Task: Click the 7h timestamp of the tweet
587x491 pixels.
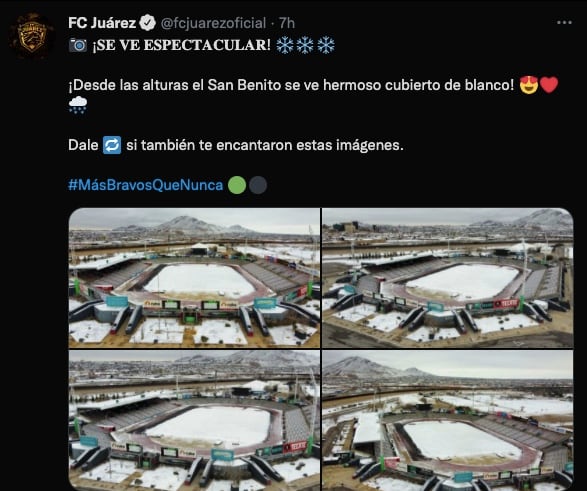Action: pos(287,23)
